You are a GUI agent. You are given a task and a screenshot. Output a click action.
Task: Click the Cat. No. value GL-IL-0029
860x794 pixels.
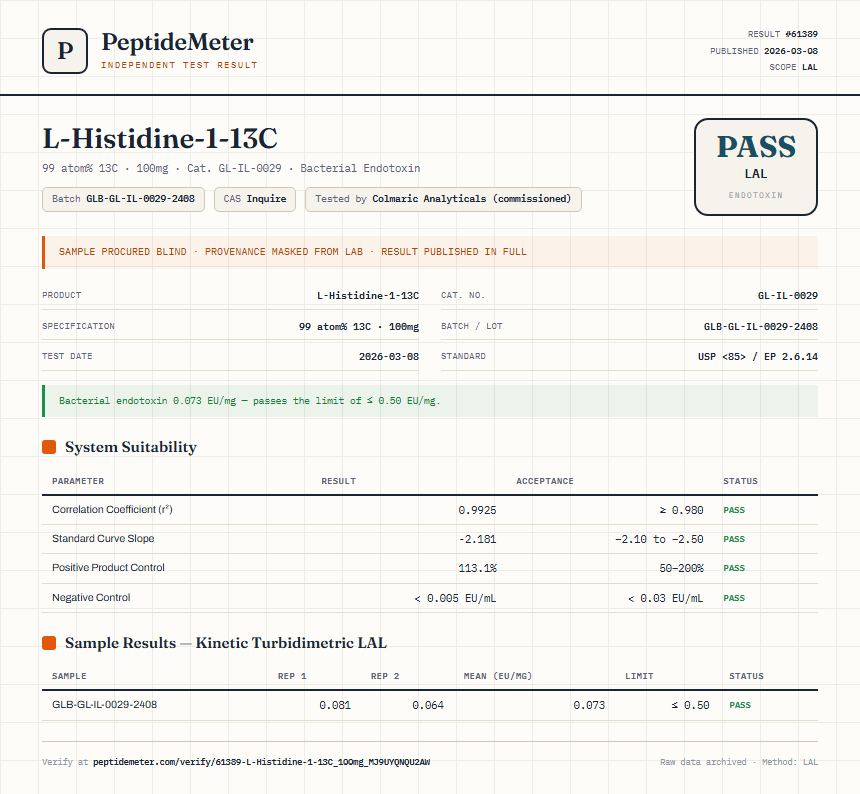click(788, 296)
